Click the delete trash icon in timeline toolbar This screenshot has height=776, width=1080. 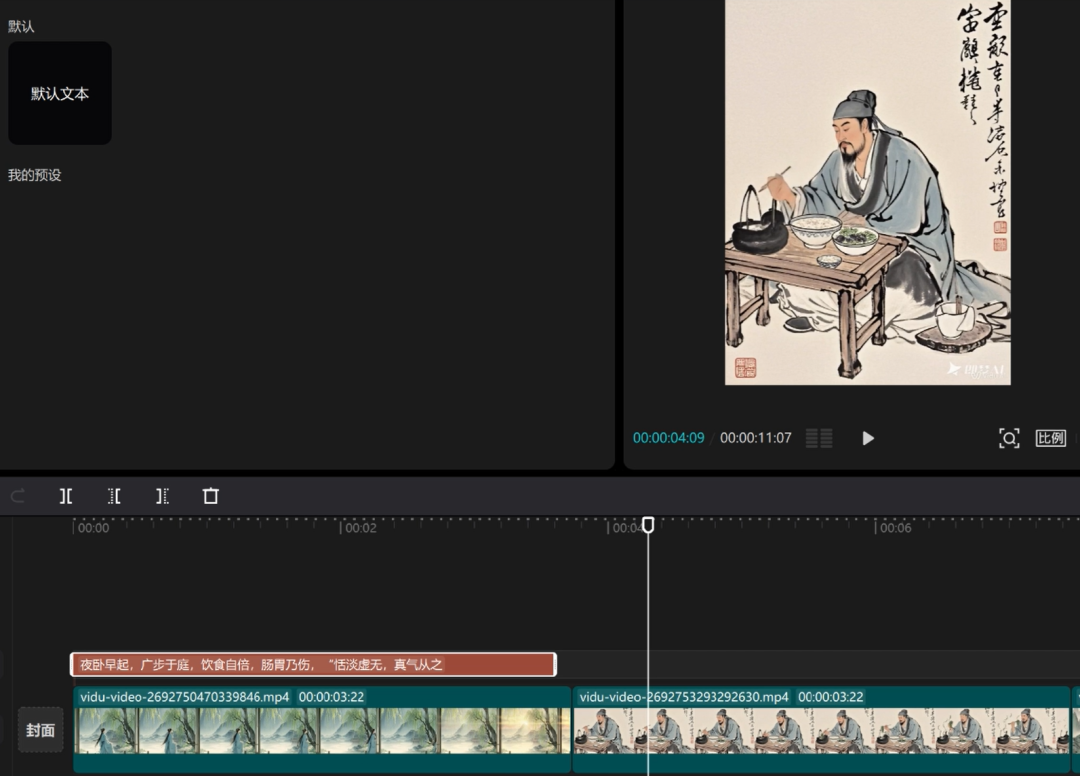tap(211, 496)
